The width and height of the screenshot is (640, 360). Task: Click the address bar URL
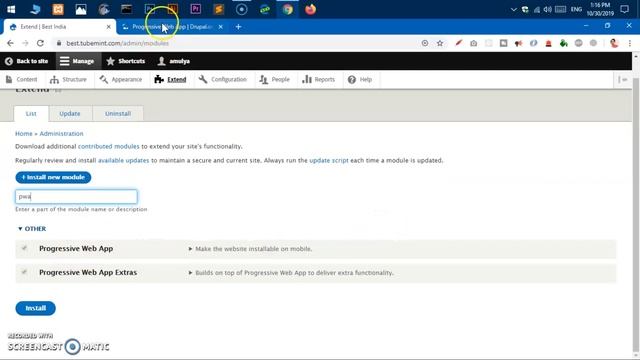coord(118,43)
